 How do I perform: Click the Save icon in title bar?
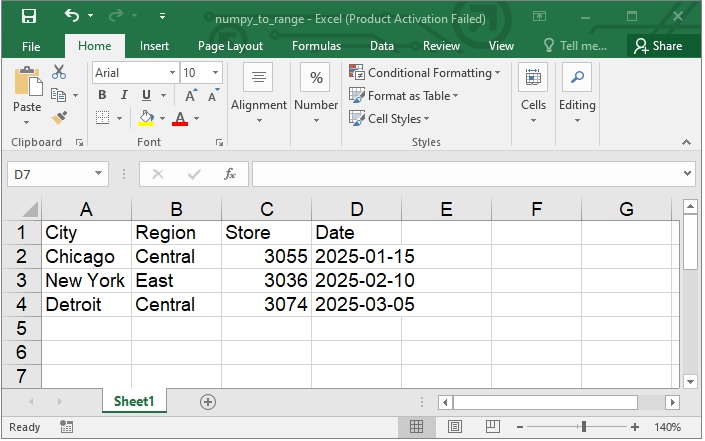(28, 17)
